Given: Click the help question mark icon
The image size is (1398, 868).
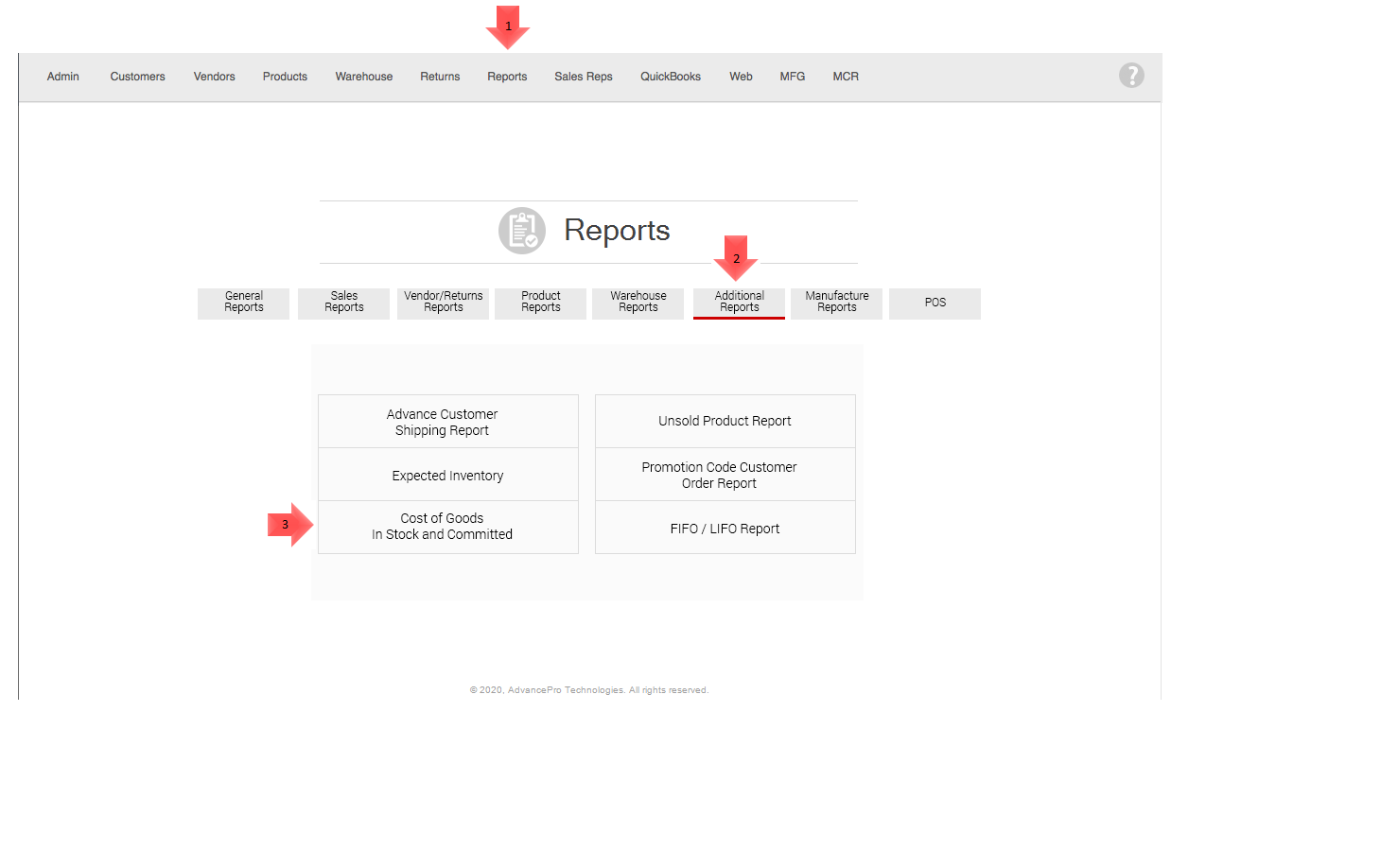Looking at the screenshot, I should [x=1131, y=76].
